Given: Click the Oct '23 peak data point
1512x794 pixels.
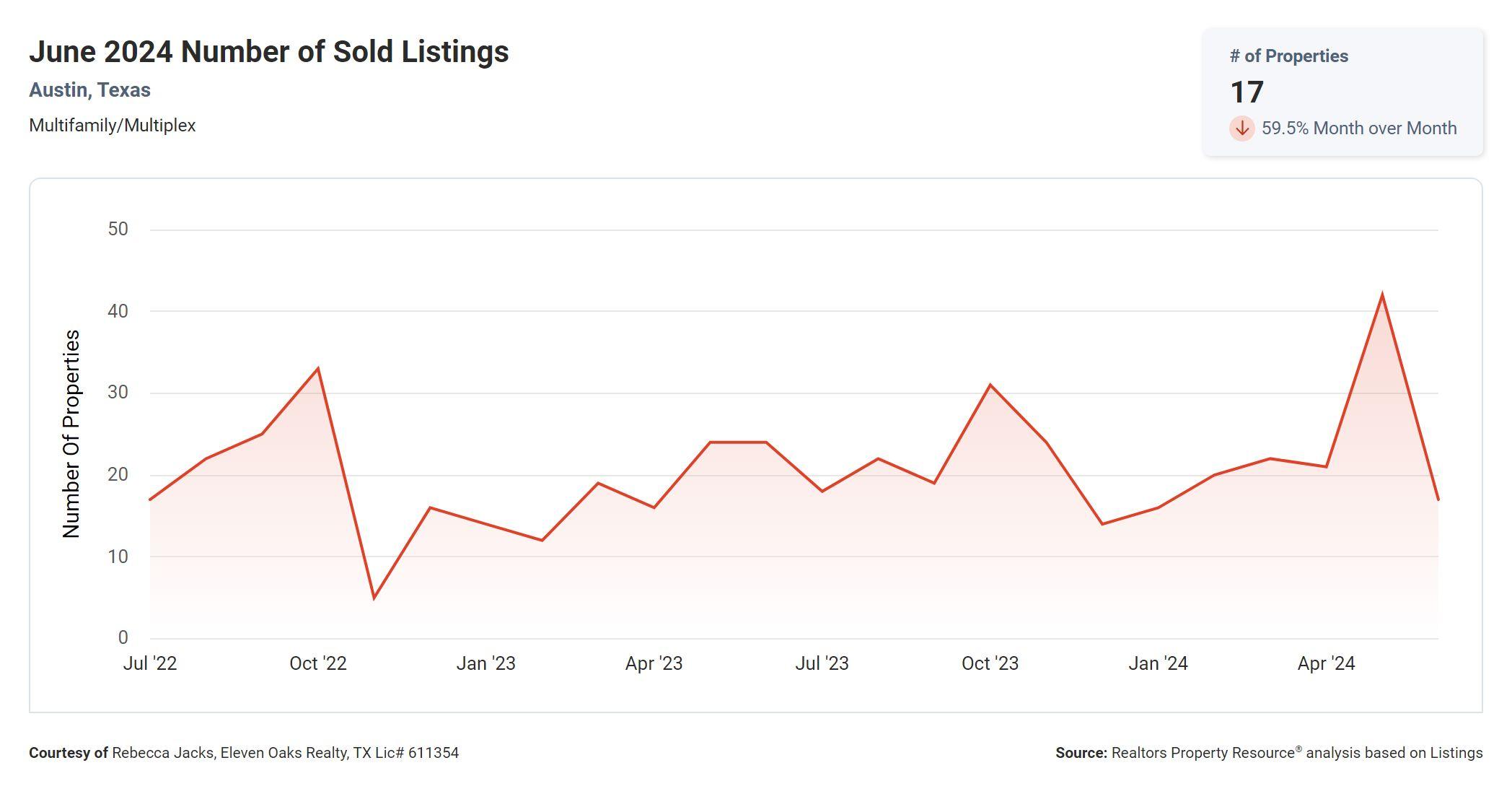Looking at the screenshot, I should (x=990, y=385).
